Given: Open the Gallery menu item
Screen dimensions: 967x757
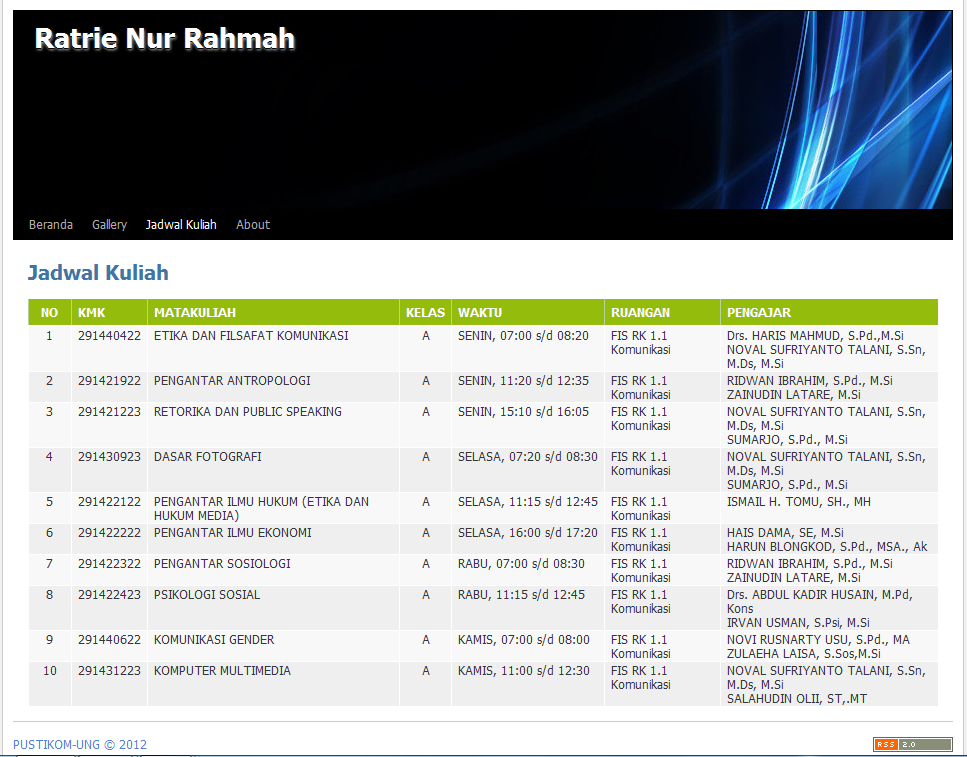Looking at the screenshot, I should point(109,225).
